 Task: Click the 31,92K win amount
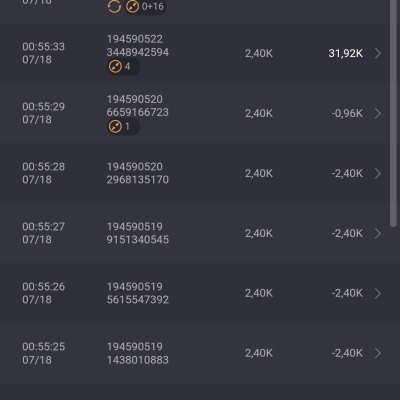[346, 53]
